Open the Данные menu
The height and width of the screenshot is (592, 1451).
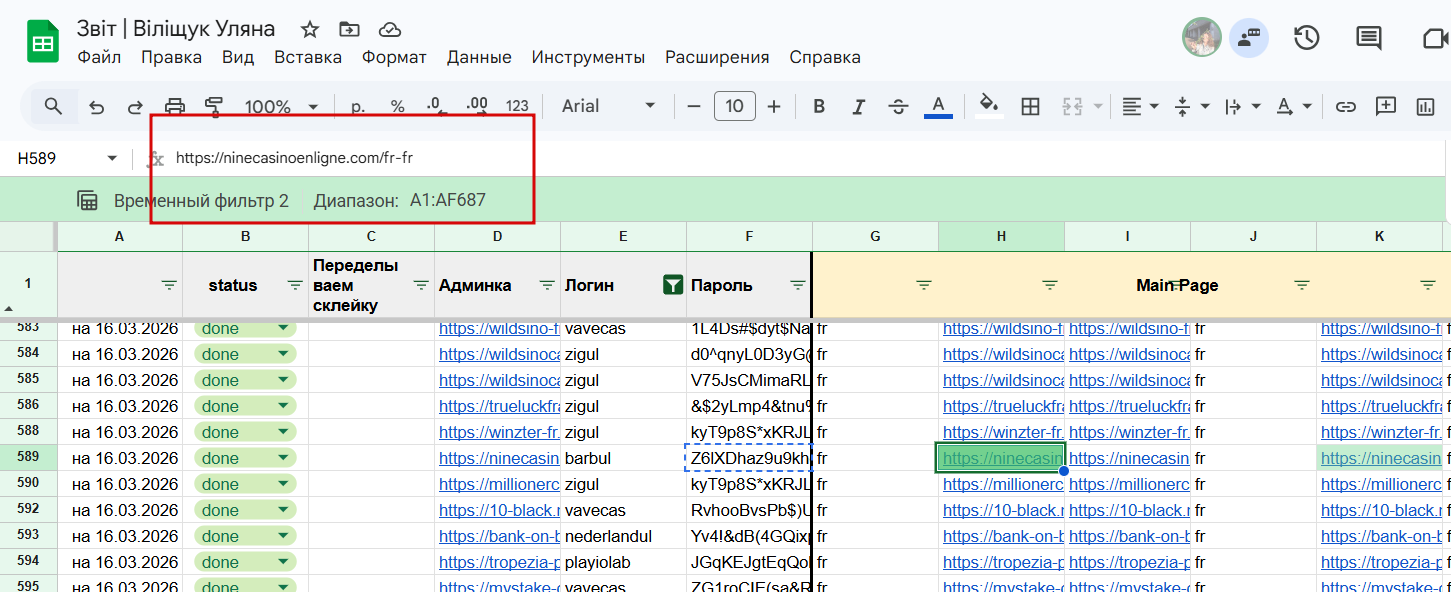pyautogui.click(x=479, y=57)
